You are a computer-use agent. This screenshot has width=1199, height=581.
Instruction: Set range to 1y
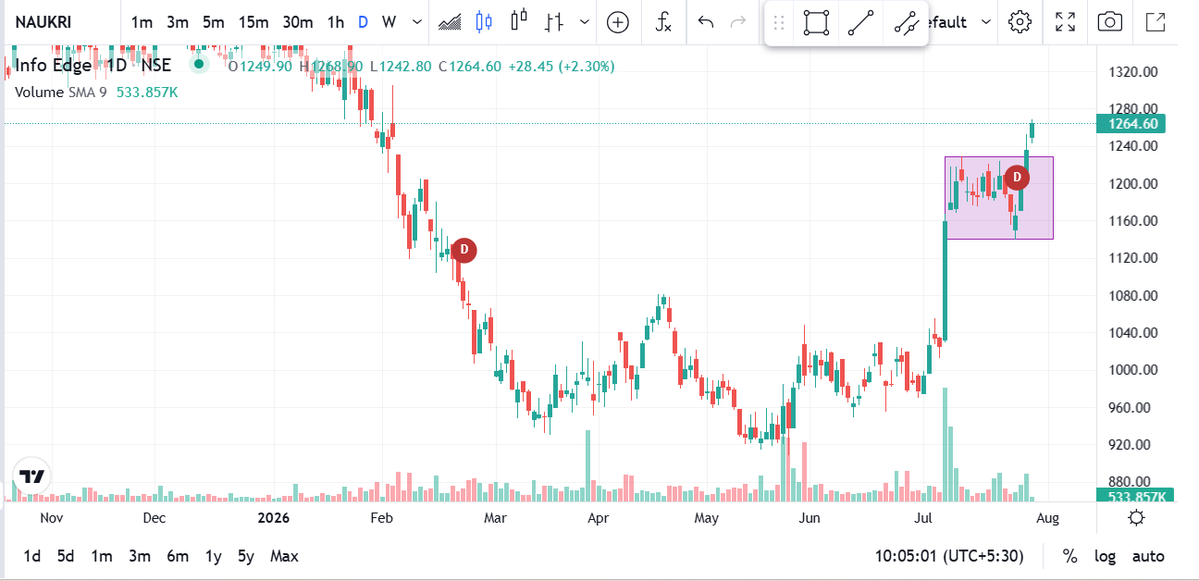[x=213, y=556]
